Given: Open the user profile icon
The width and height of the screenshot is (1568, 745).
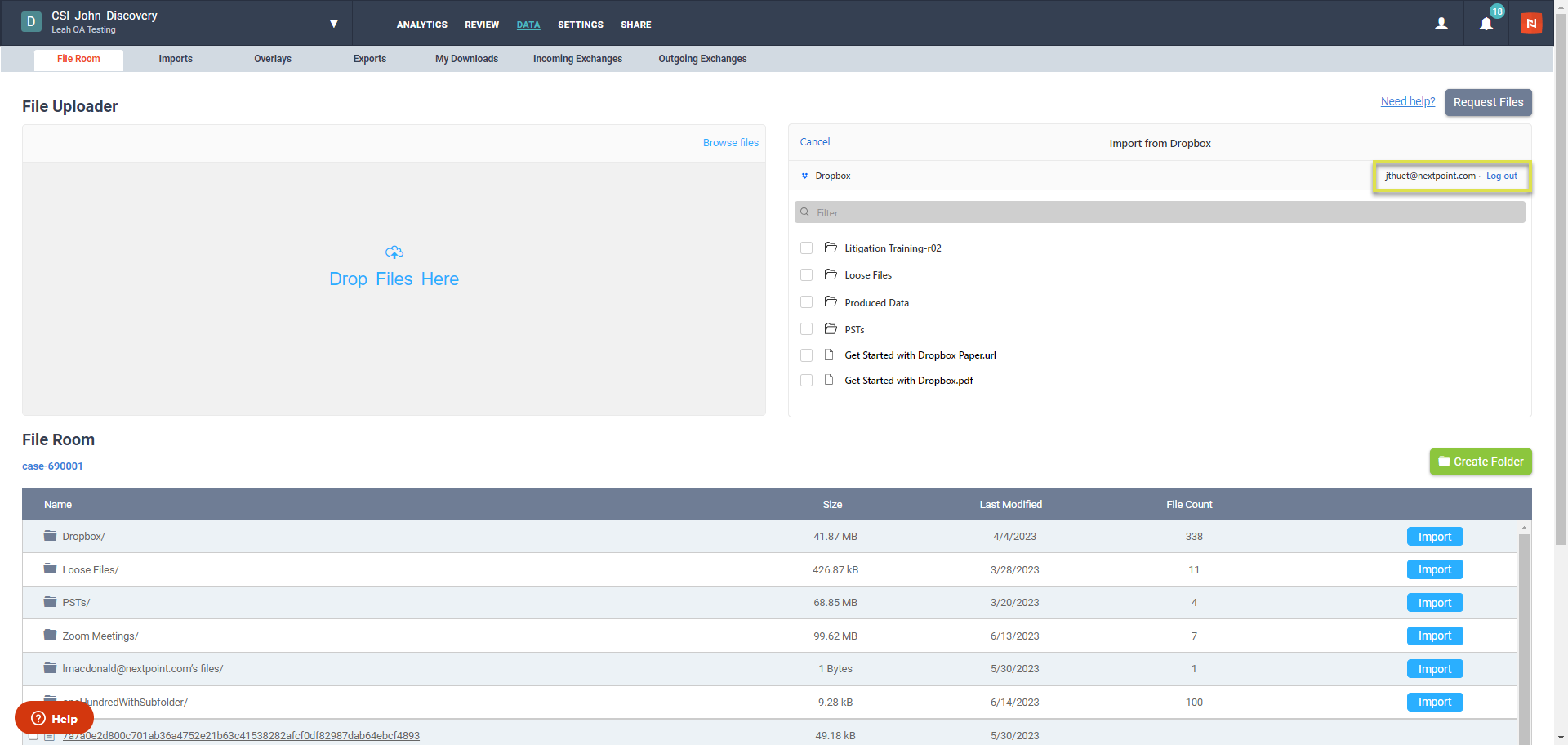Looking at the screenshot, I should click(1441, 24).
